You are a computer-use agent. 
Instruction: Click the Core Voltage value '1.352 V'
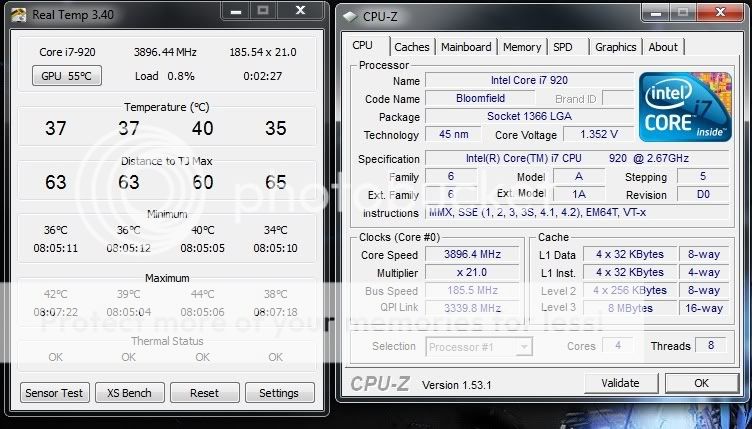[x=599, y=134]
